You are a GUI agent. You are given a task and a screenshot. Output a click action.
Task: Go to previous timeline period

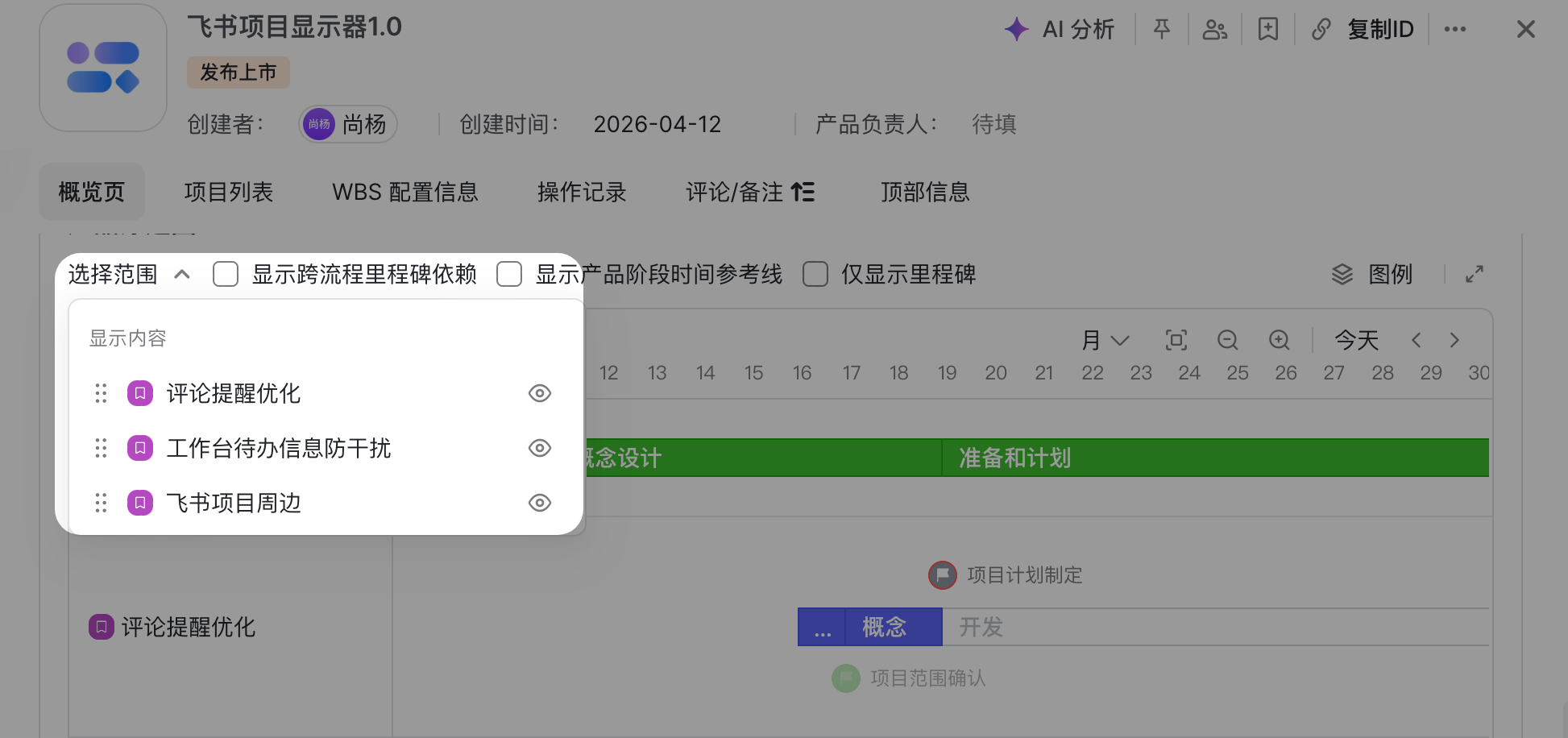coord(1417,340)
